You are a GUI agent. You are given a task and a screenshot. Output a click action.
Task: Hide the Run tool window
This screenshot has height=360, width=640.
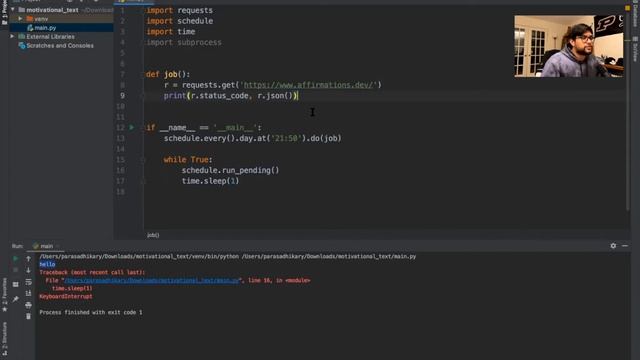click(x=625, y=246)
